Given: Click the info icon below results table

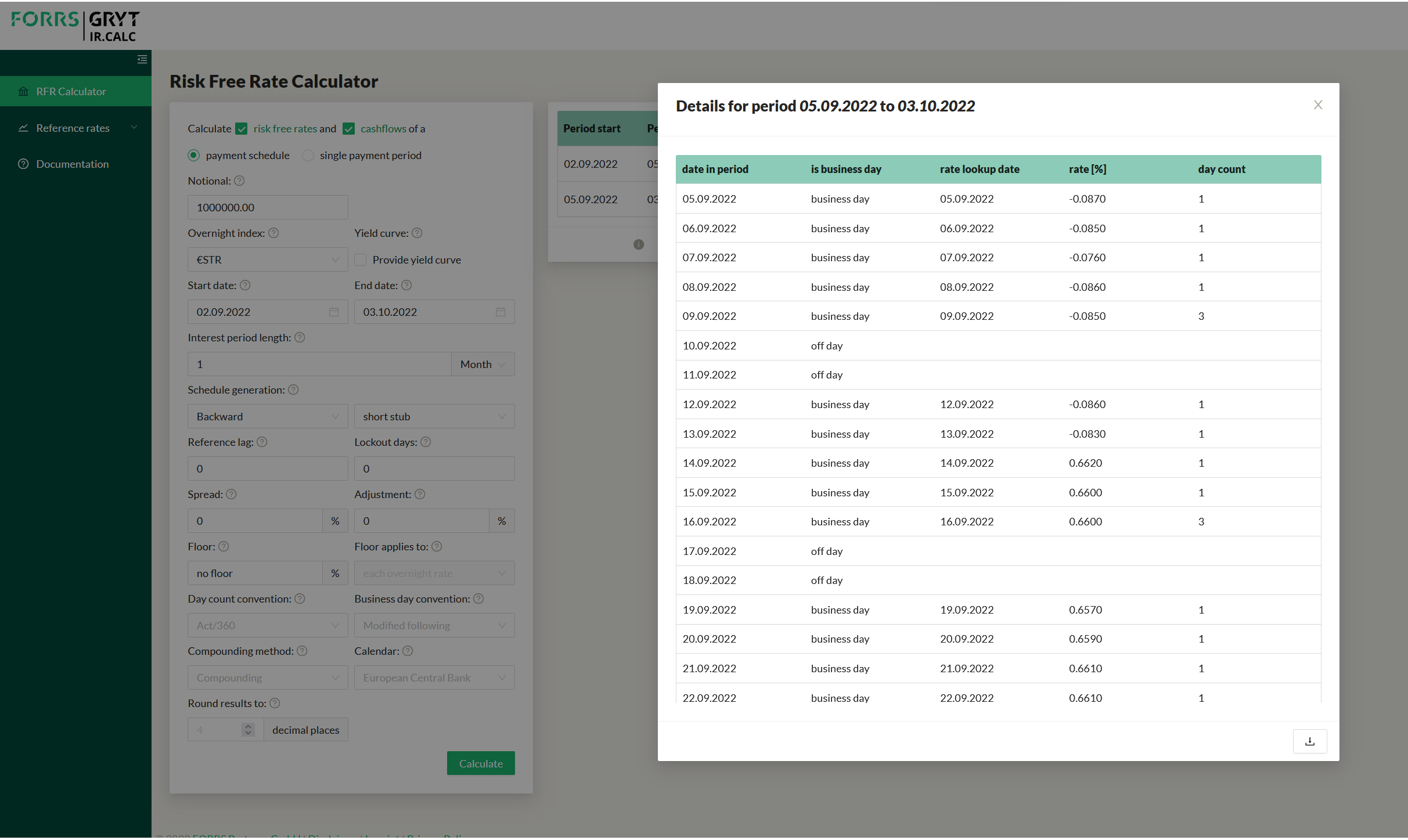Looking at the screenshot, I should [x=639, y=244].
